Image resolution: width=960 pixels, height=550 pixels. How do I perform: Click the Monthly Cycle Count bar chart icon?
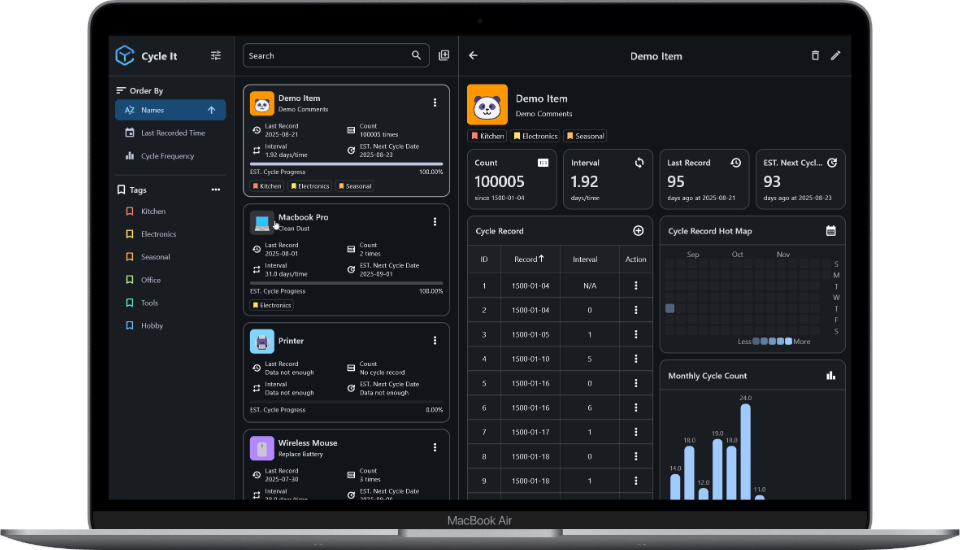(x=831, y=375)
